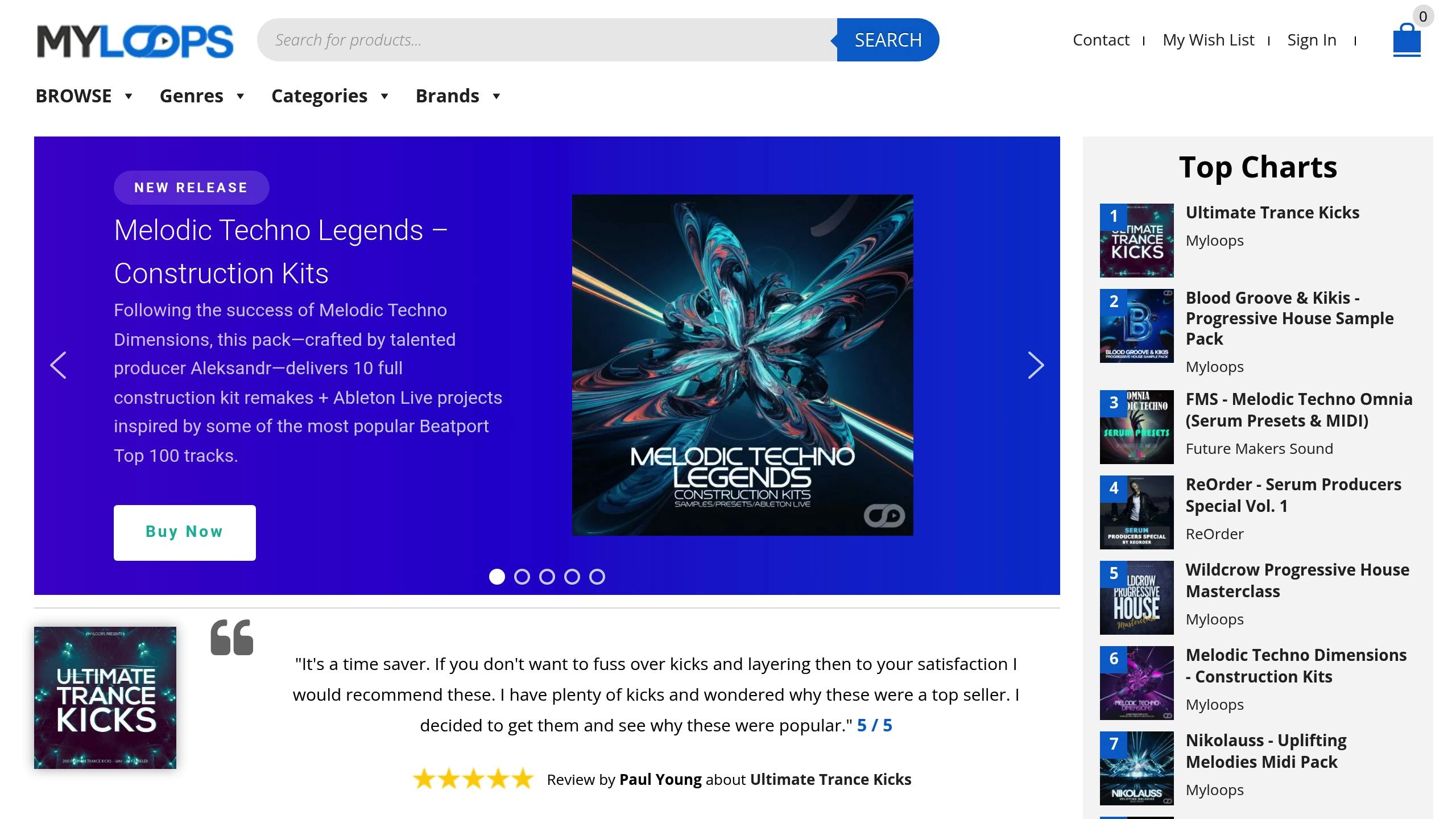Click the Top Charts heading
Image resolution: width=1456 pixels, height=819 pixels.
point(1258,167)
